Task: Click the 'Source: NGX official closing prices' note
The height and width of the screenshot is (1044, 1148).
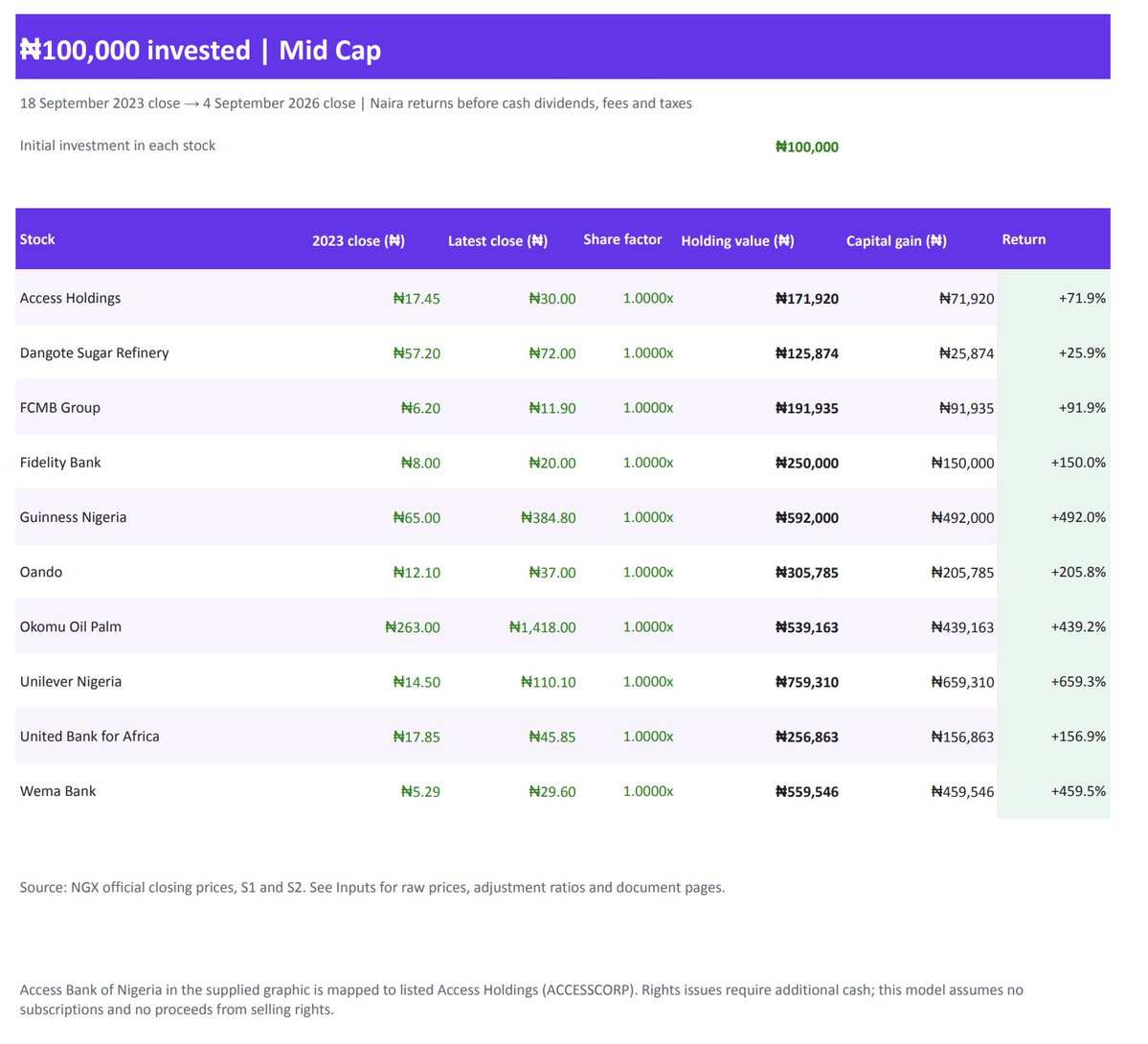Action: (x=371, y=887)
